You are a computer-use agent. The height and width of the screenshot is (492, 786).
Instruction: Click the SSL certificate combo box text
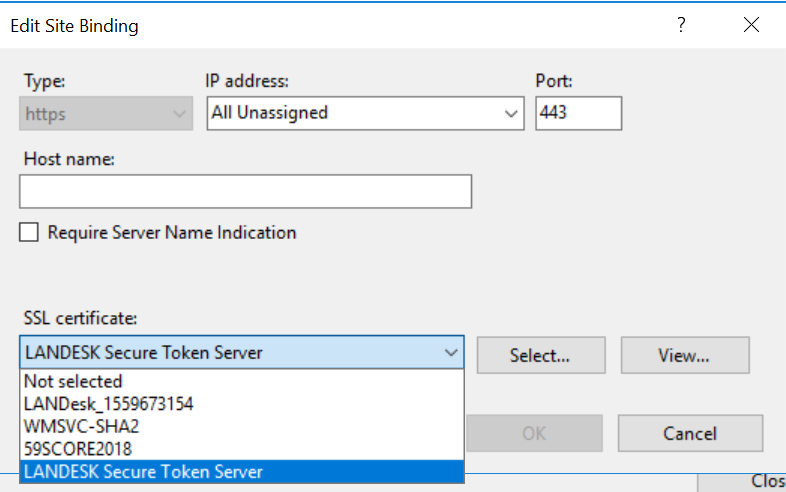144,353
